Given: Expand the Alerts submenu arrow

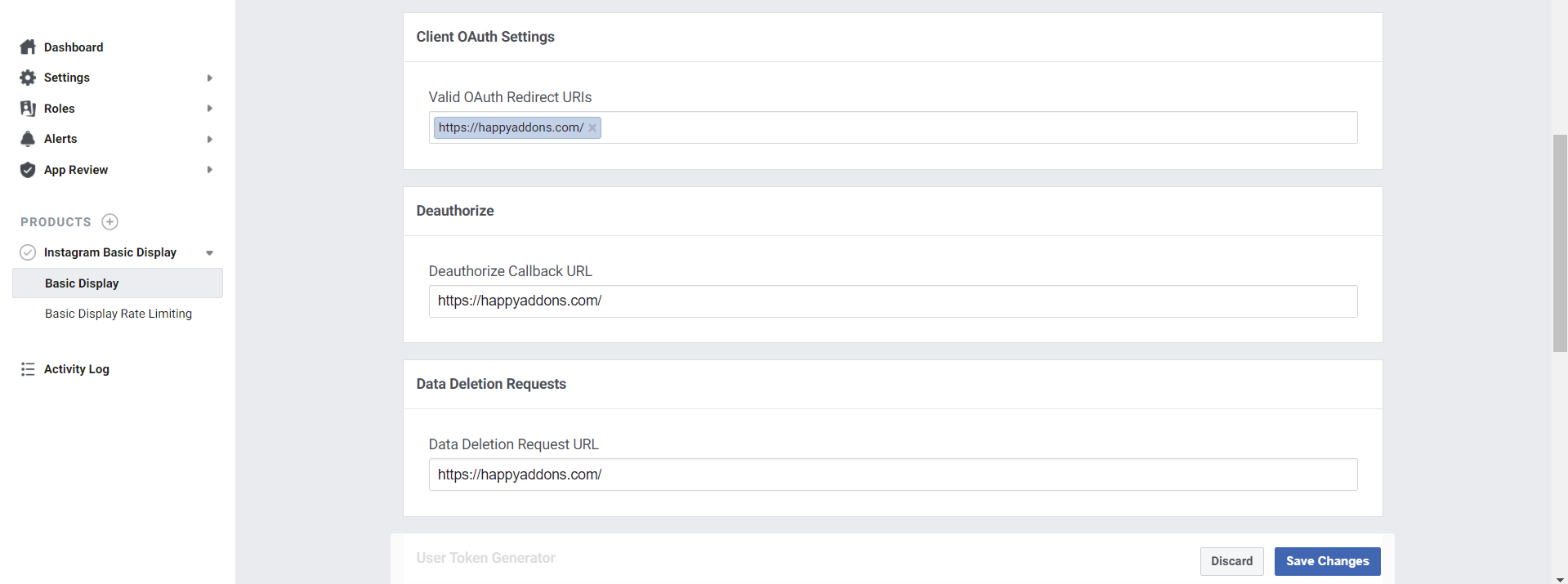Looking at the screenshot, I should pyautogui.click(x=210, y=140).
